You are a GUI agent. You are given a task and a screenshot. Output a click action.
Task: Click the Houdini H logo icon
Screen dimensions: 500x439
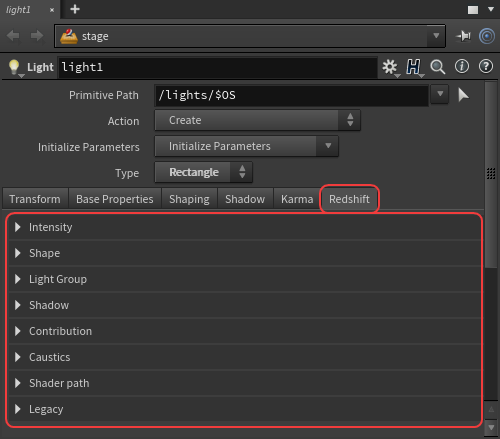tap(413, 67)
